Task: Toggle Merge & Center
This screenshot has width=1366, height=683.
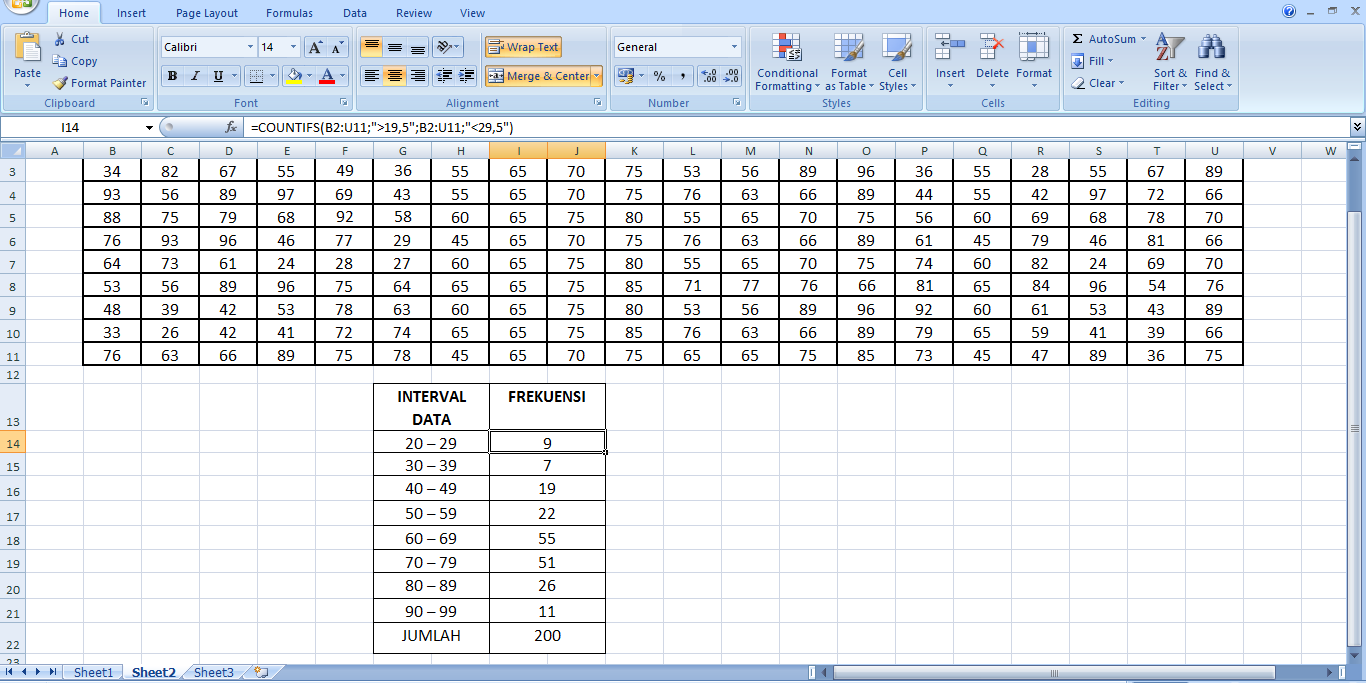Action: (538, 75)
